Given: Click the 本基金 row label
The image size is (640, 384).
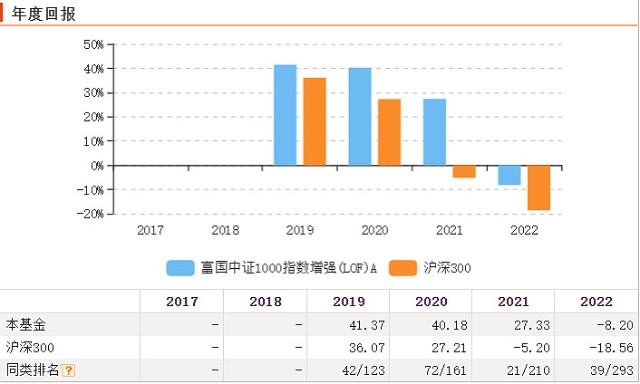Looking at the screenshot, I should click(25, 325).
